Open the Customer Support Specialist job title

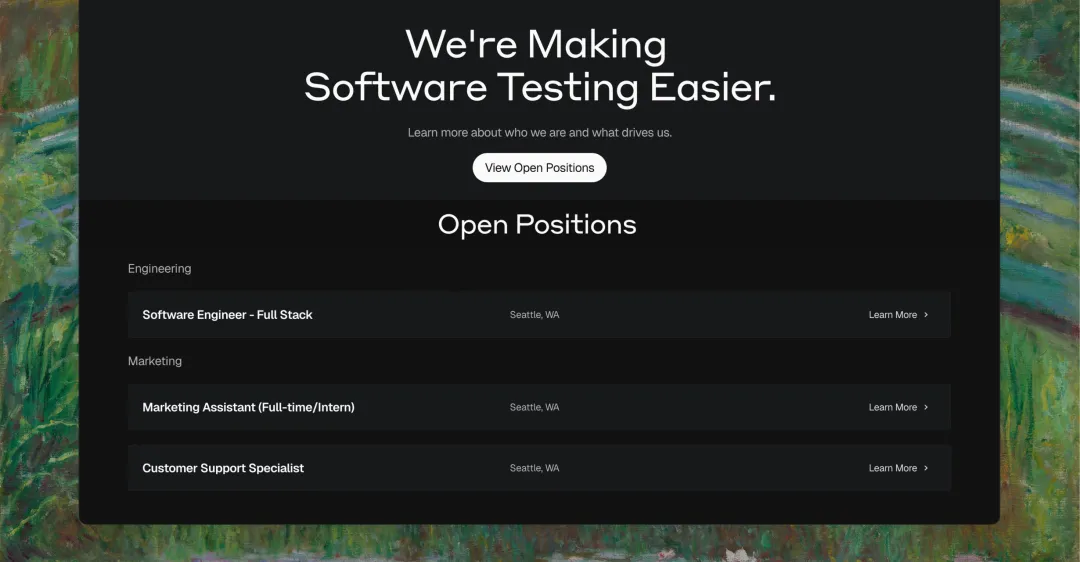pyautogui.click(x=223, y=468)
